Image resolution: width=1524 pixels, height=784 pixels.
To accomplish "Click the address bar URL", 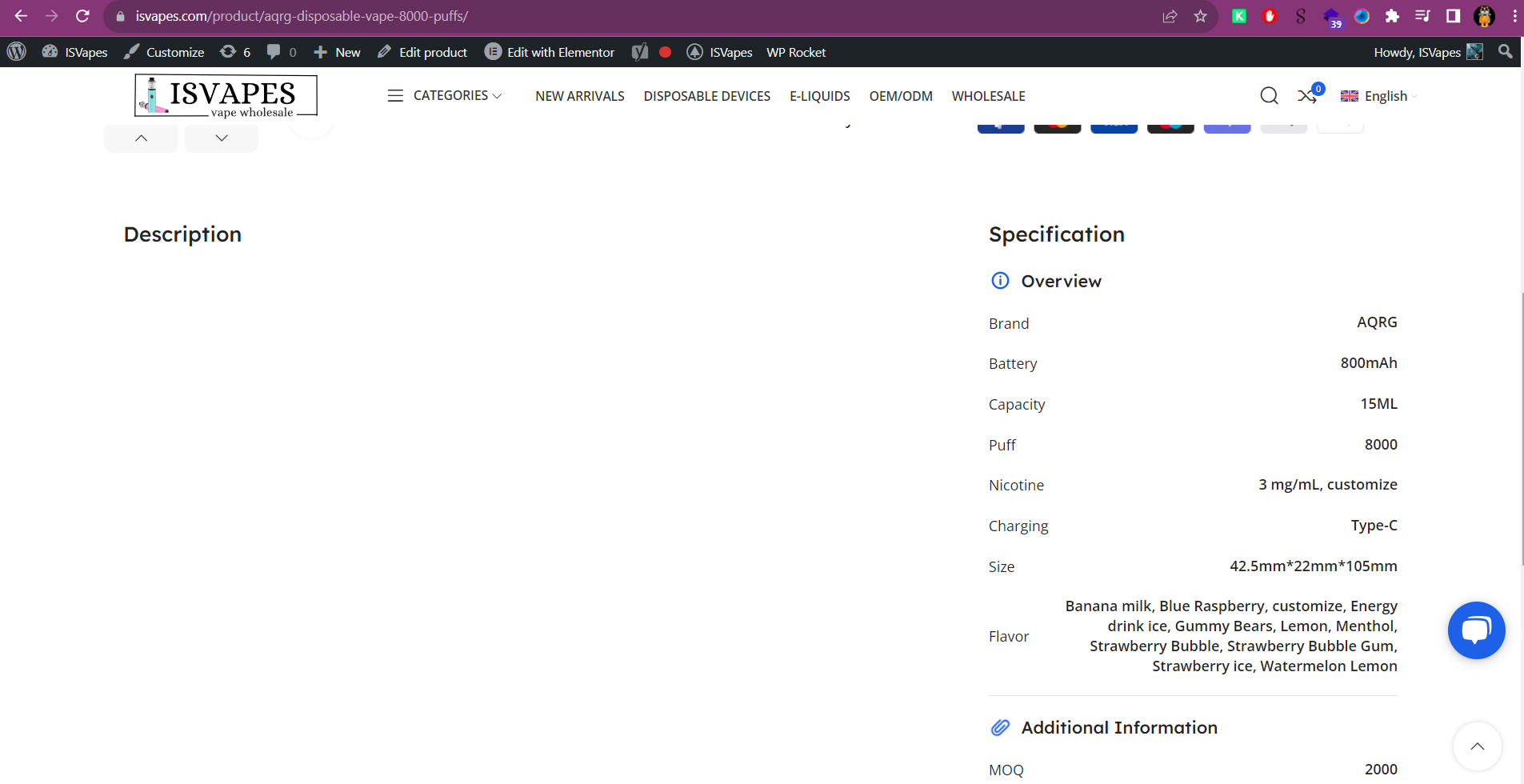I will pos(302,16).
